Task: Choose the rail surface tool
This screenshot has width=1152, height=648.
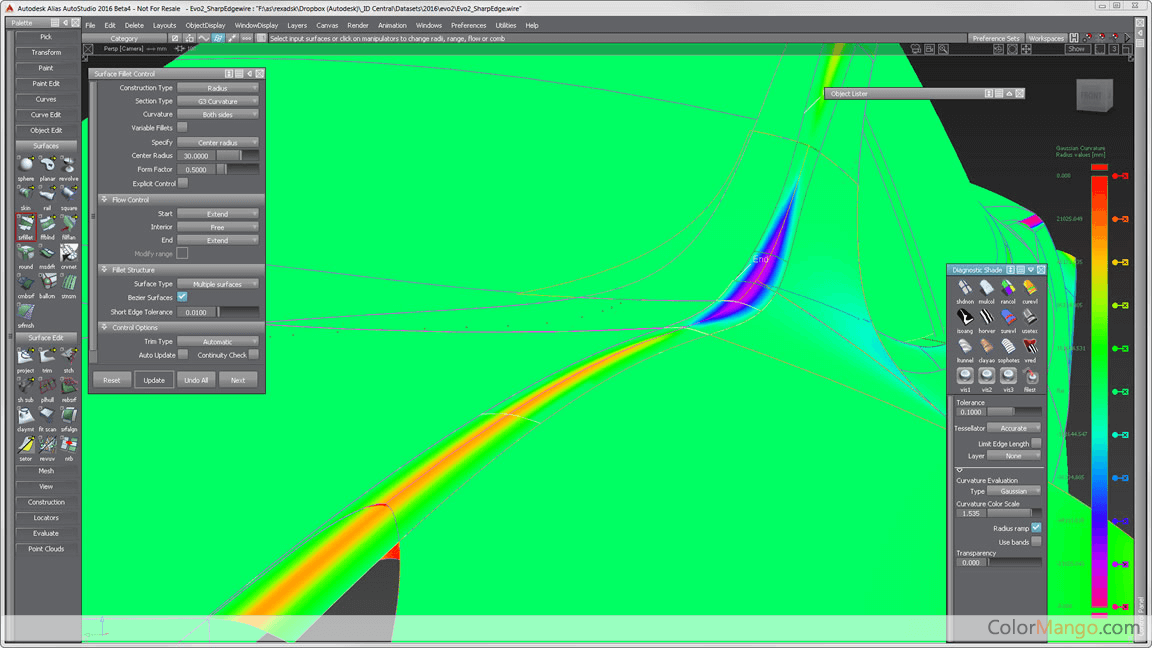Action: (x=47, y=195)
